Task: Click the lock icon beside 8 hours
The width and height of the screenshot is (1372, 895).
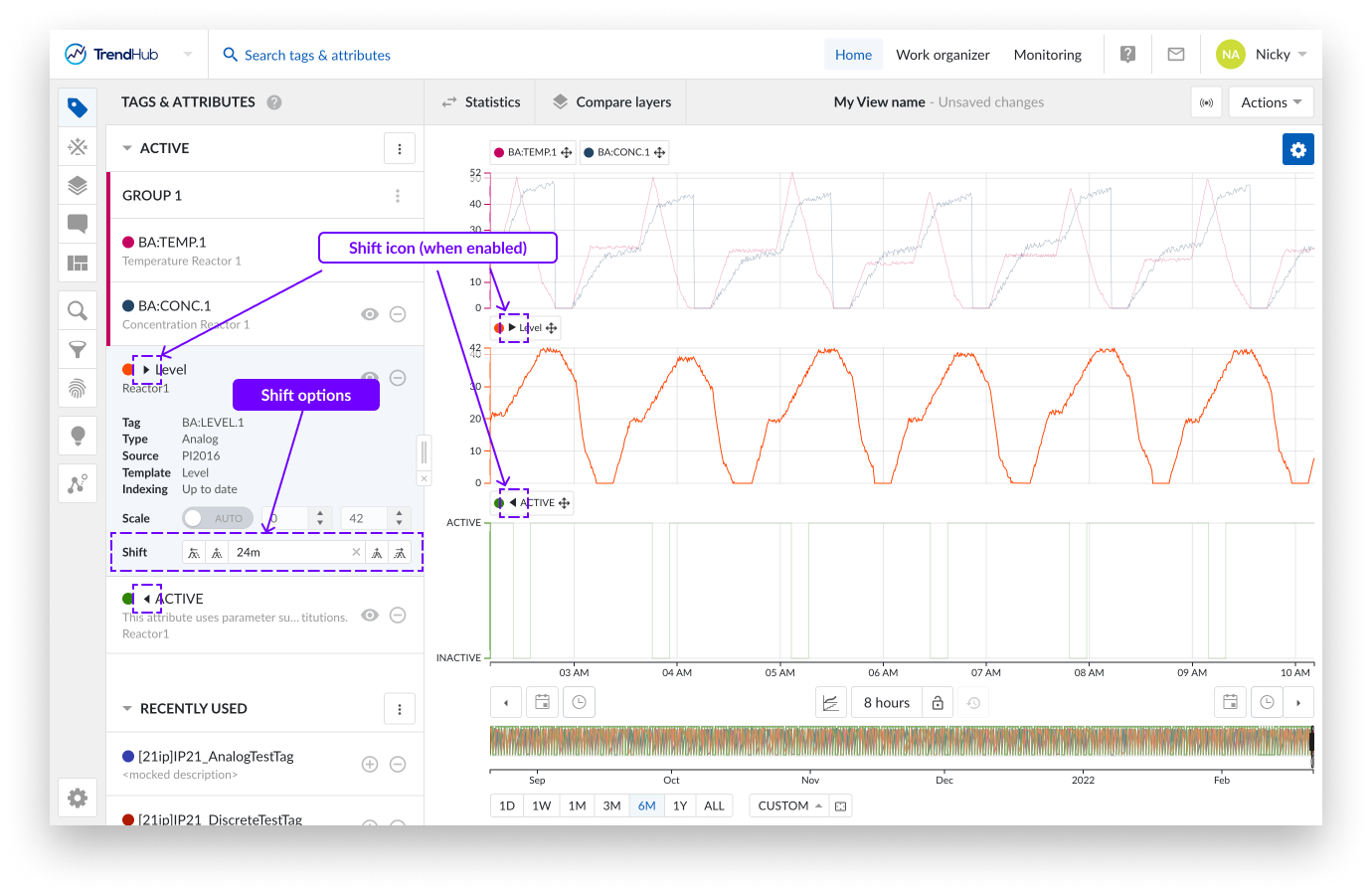Action: [x=938, y=703]
